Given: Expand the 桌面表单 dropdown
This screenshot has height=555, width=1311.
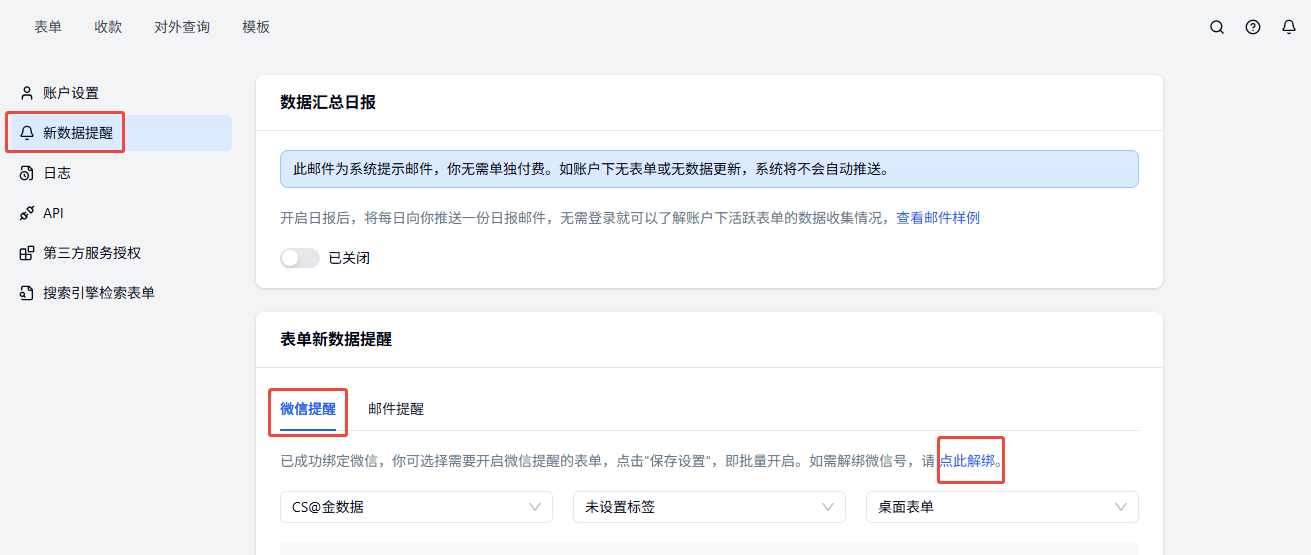Looking at the screenshot, I should tap(1002, 507).
